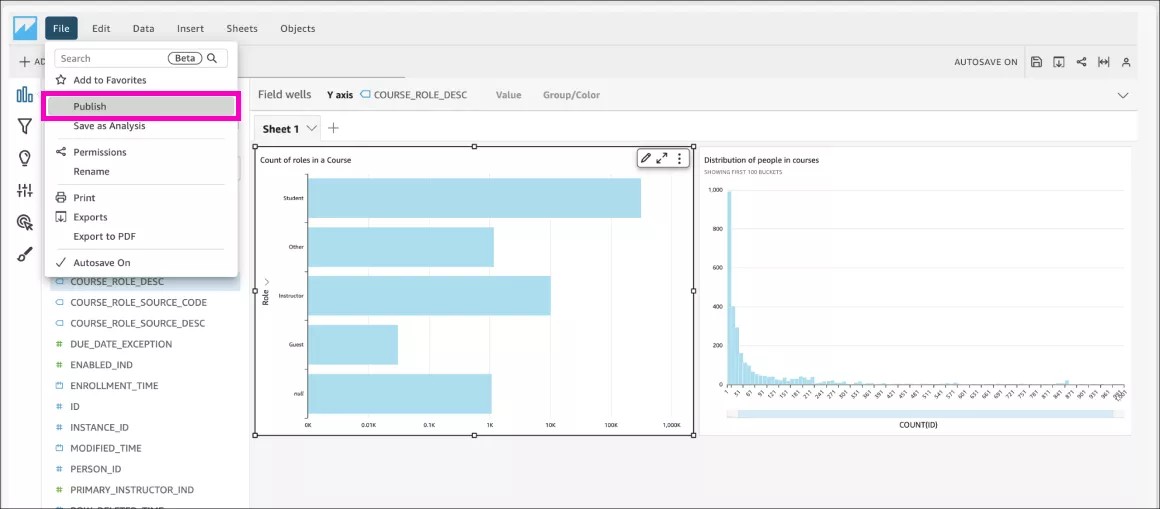The width and height of the screenshot is (1160, 509).
Task: Toggle the Autosave On menu option
Action: click(101, 263)
